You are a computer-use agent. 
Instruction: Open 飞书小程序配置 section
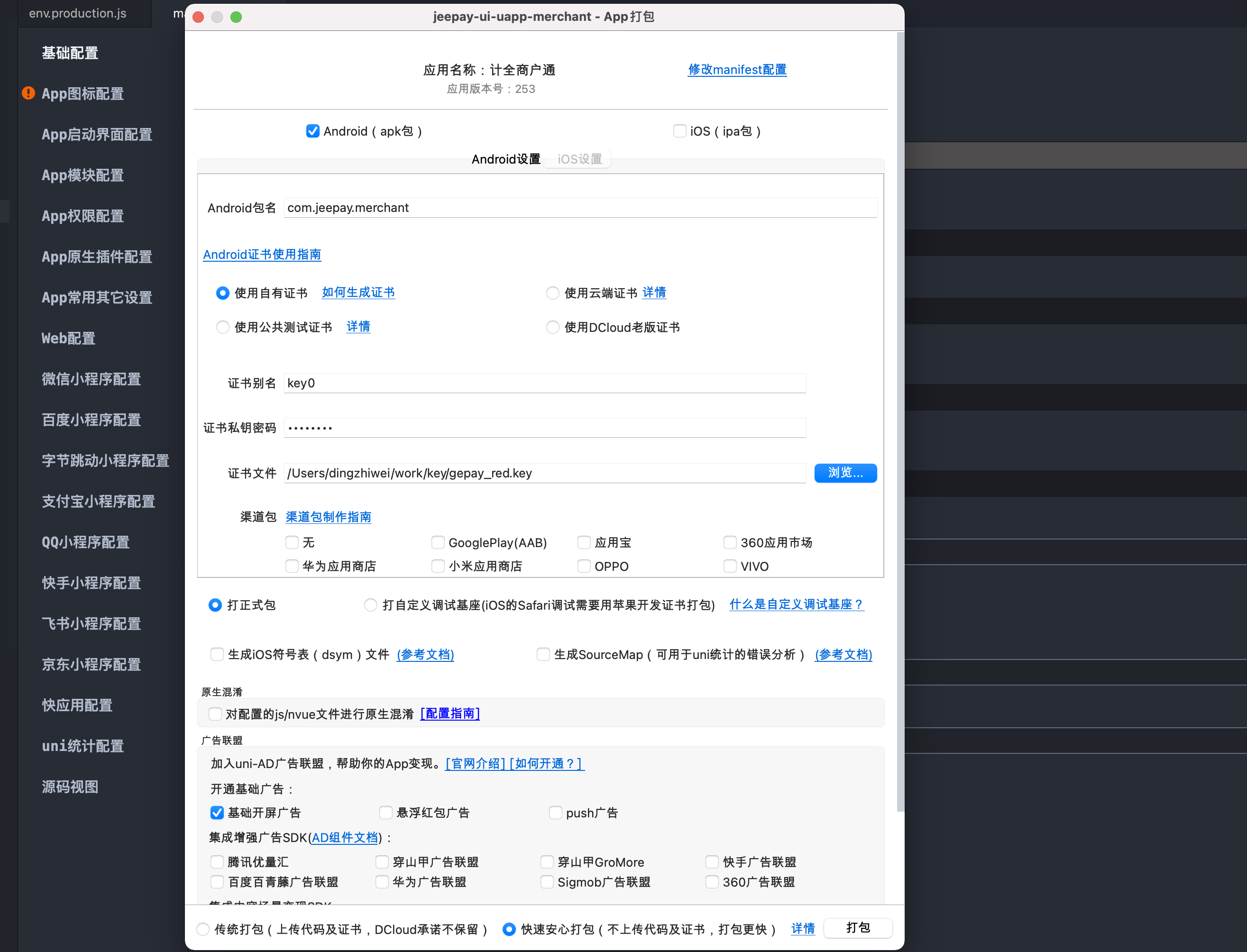pos(91,624)
